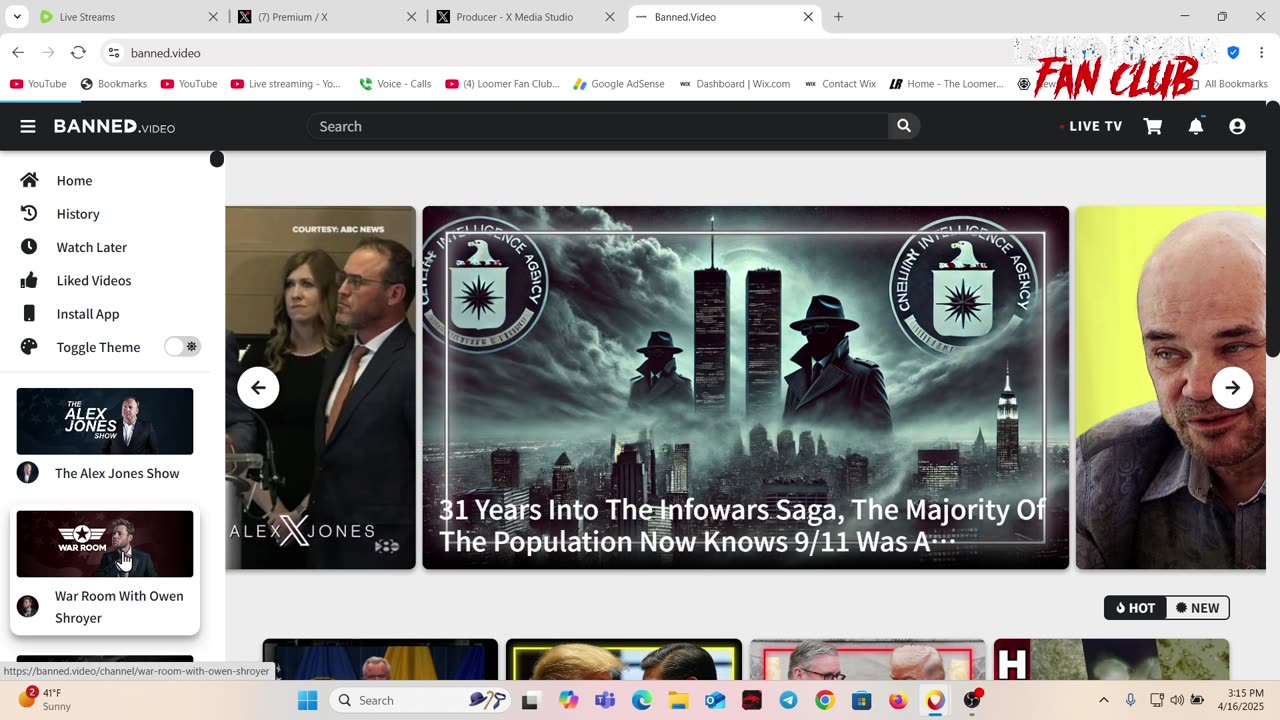The height and width of the screenshot is (720, 1280).
Task: Open Voice - Calls bookmark
Action: coord(395,84)
